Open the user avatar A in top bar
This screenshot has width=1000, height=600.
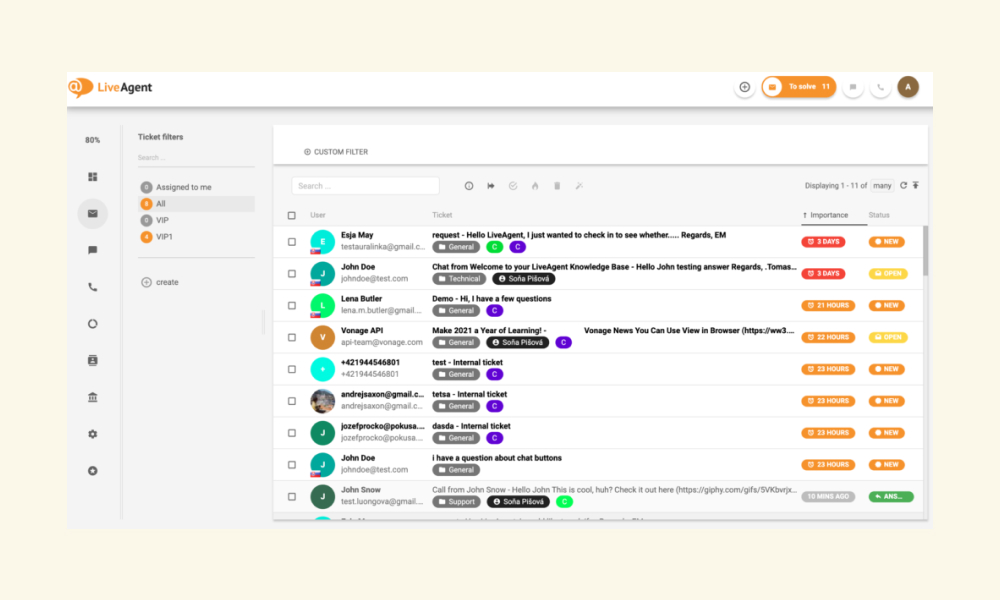908,87
